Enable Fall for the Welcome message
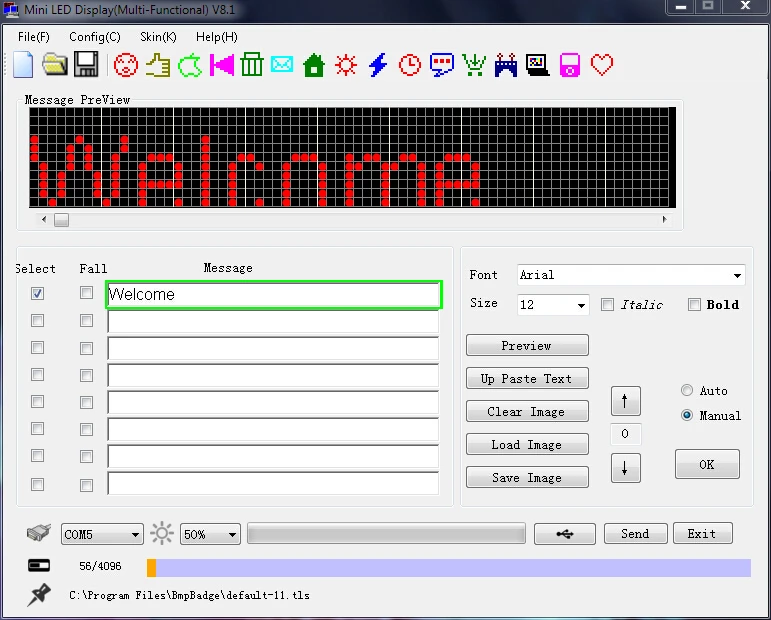 [x=87, y=293]
